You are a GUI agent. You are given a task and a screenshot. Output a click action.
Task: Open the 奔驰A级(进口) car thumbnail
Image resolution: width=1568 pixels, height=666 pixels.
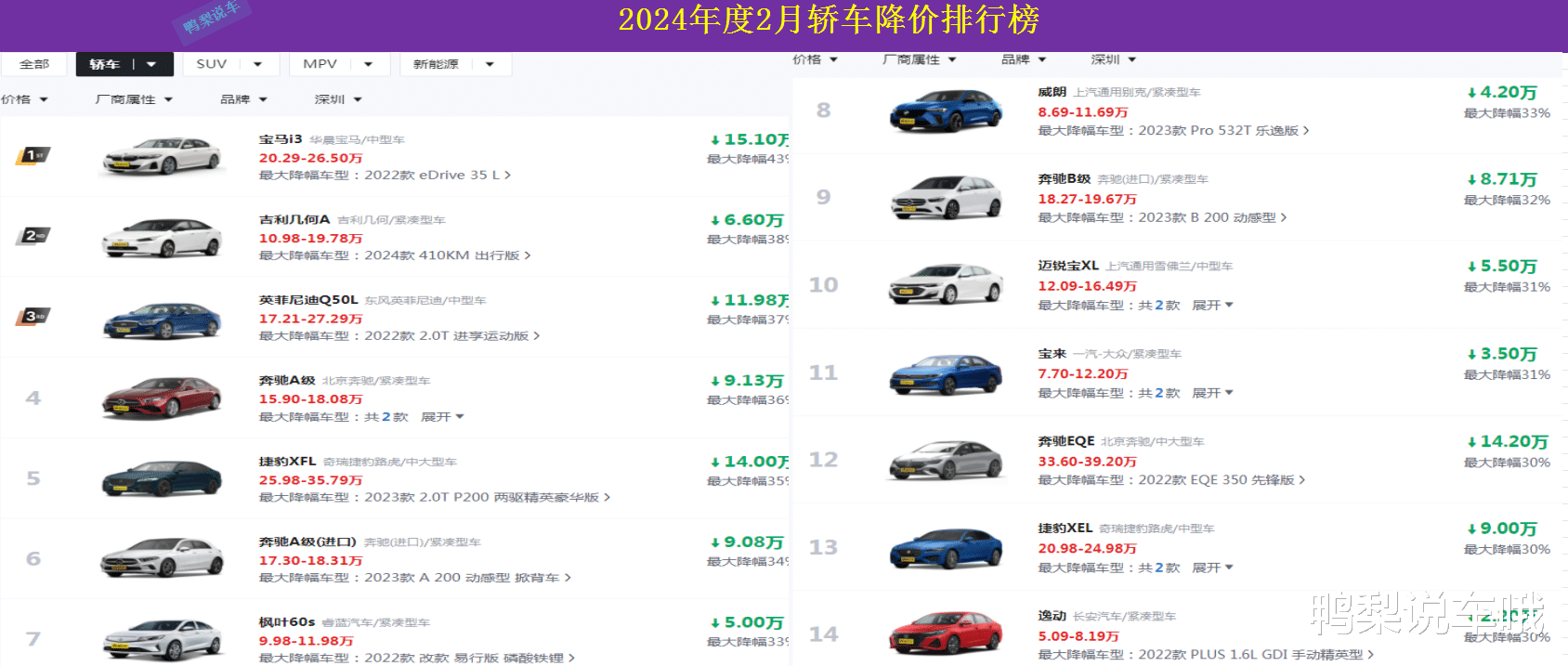pos(163,558)
